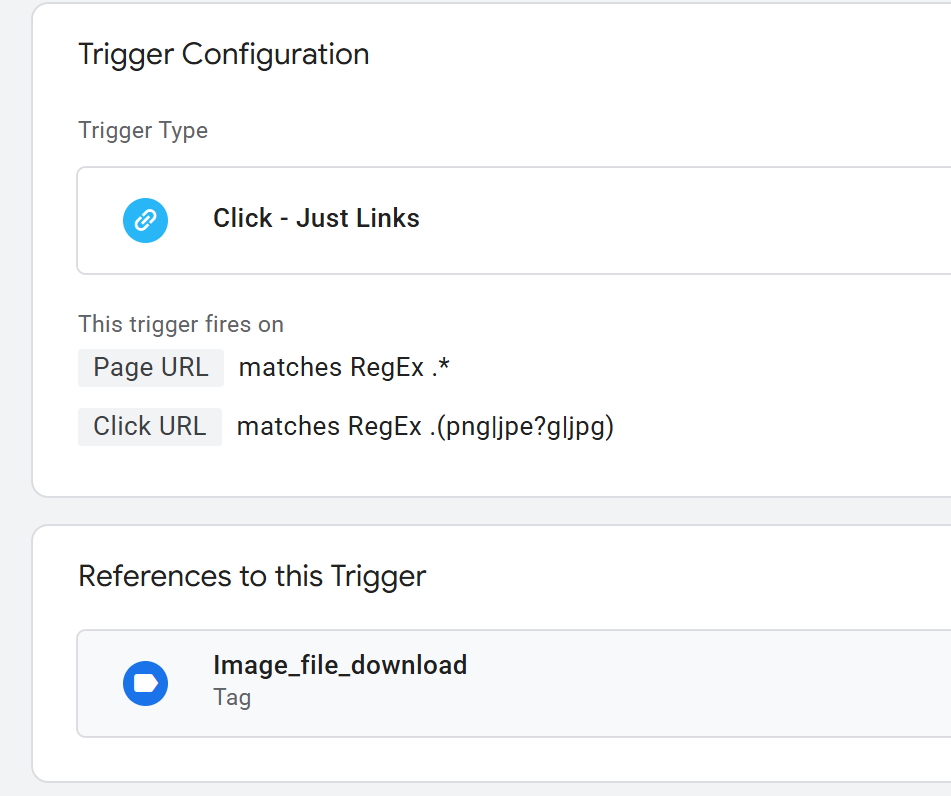
Task: Click the 'Tag' label under Image_file_download
Action: (232, 698)
